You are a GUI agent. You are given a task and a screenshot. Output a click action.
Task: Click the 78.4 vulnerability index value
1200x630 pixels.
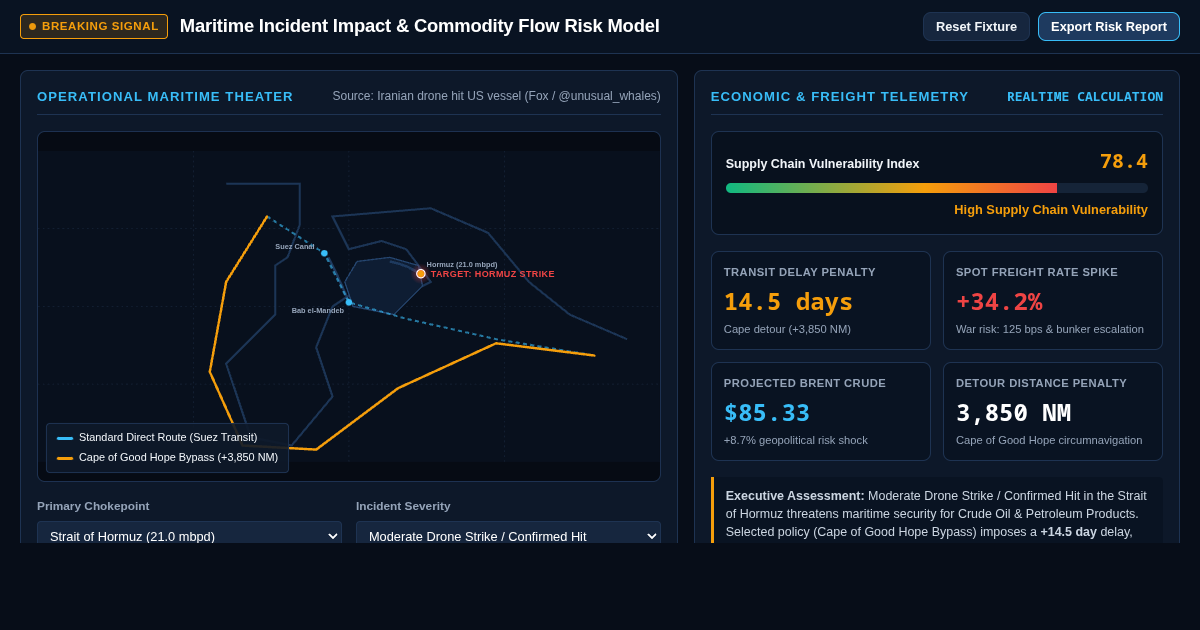click(1124, 161)
